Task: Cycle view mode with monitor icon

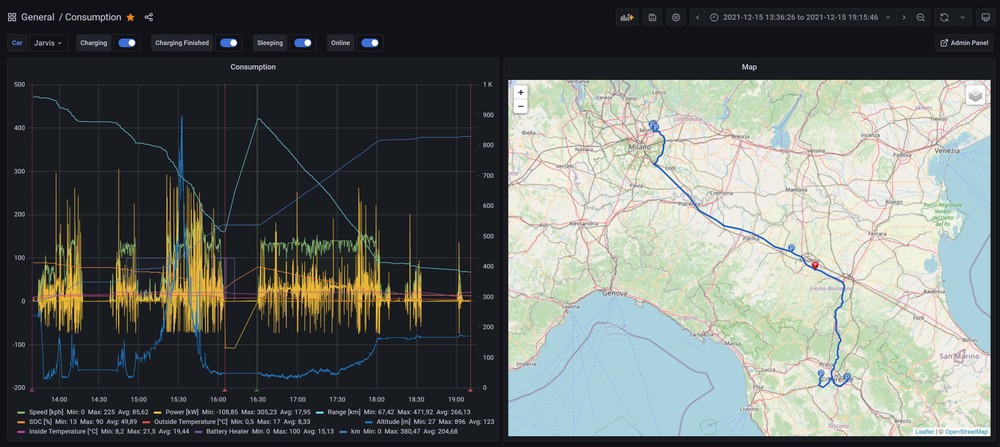Action: coord(985,17)
